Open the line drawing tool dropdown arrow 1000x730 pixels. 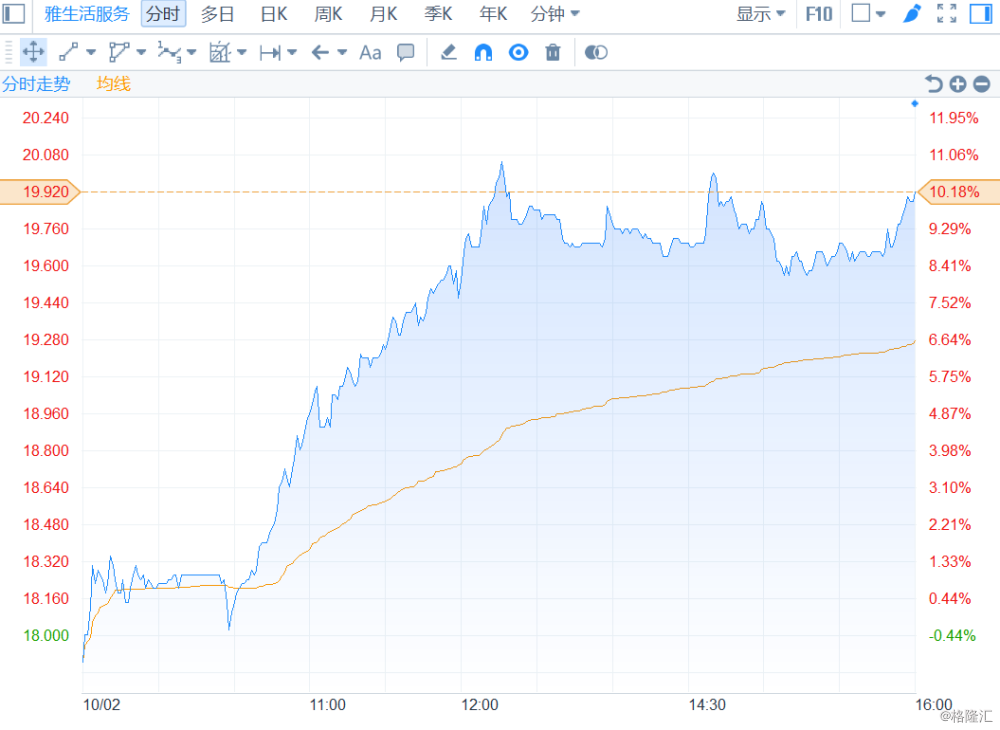click(x=91, y=52)
